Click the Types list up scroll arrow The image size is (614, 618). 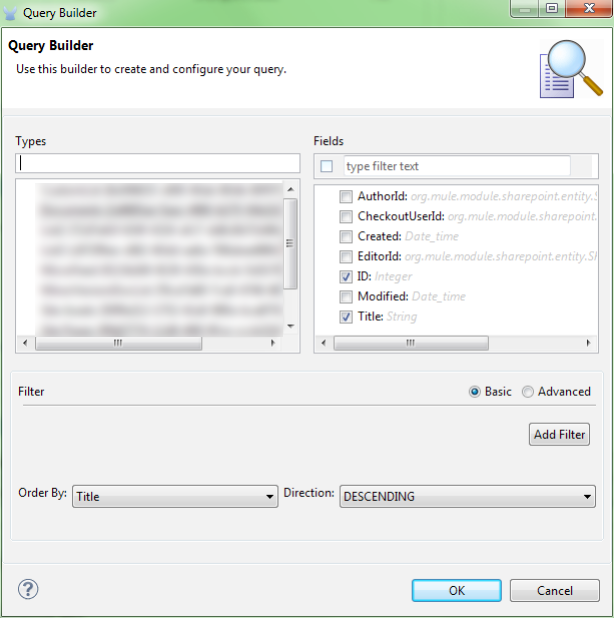pyautogui.click(x=290, y=190)
